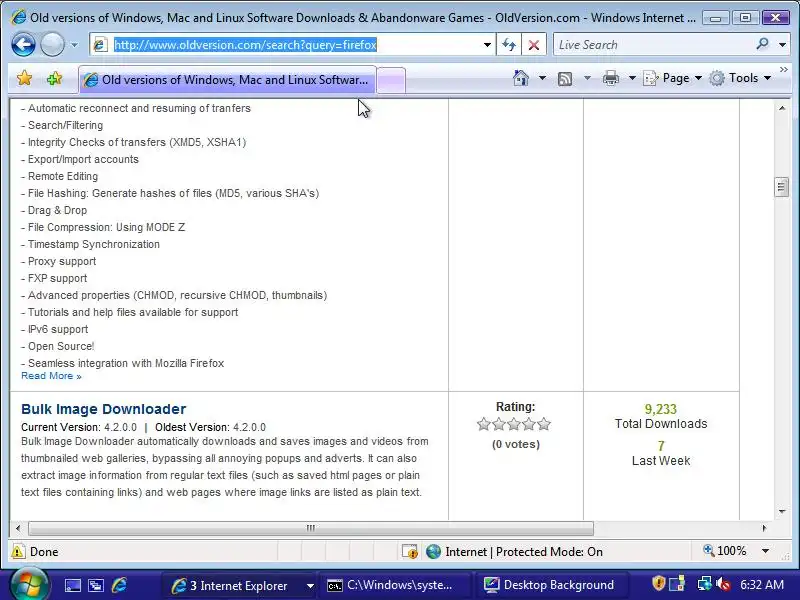Open the Favorites Center star icon
The image size is (800, 600).
[24, 79]
